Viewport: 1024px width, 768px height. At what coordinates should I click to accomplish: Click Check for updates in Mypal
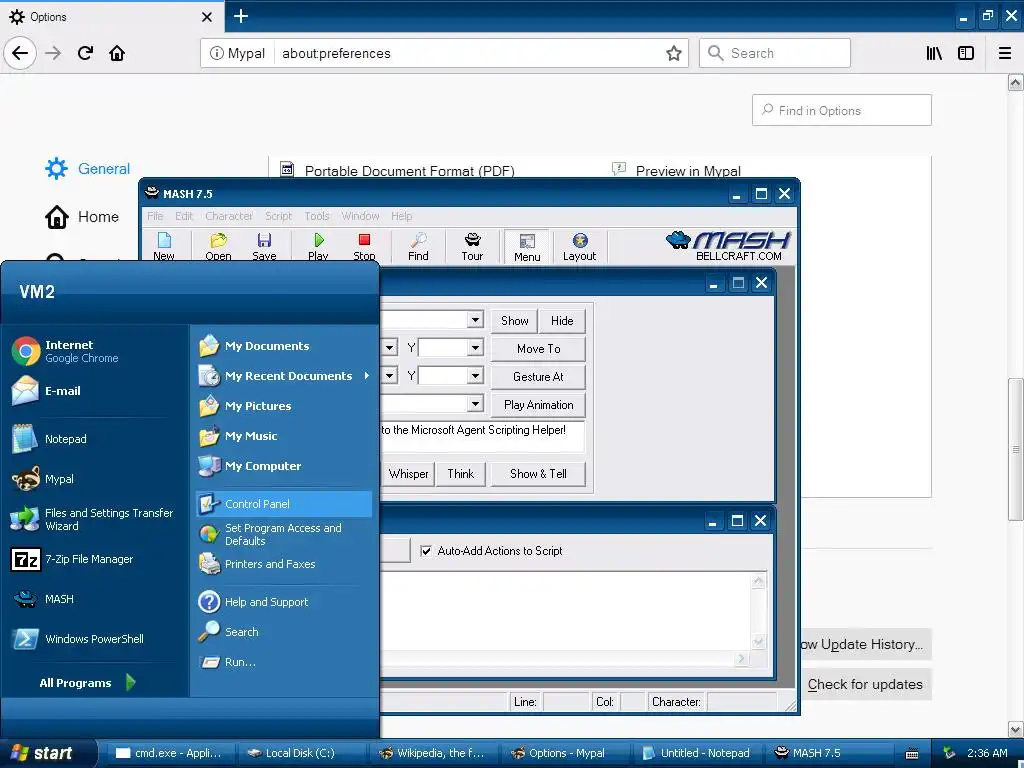coord(865,684)
